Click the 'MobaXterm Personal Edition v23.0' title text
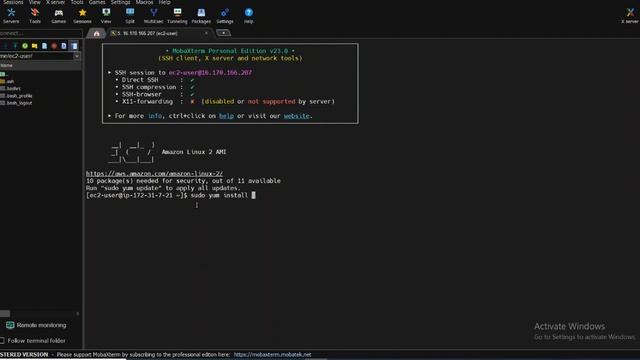Viewport: 640px width, 360px height. [x=230, y=51]
